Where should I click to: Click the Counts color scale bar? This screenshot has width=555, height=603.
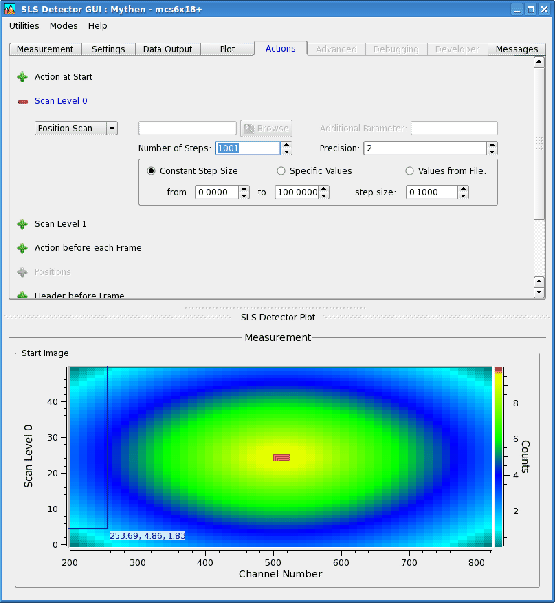[x=498, y=456]
